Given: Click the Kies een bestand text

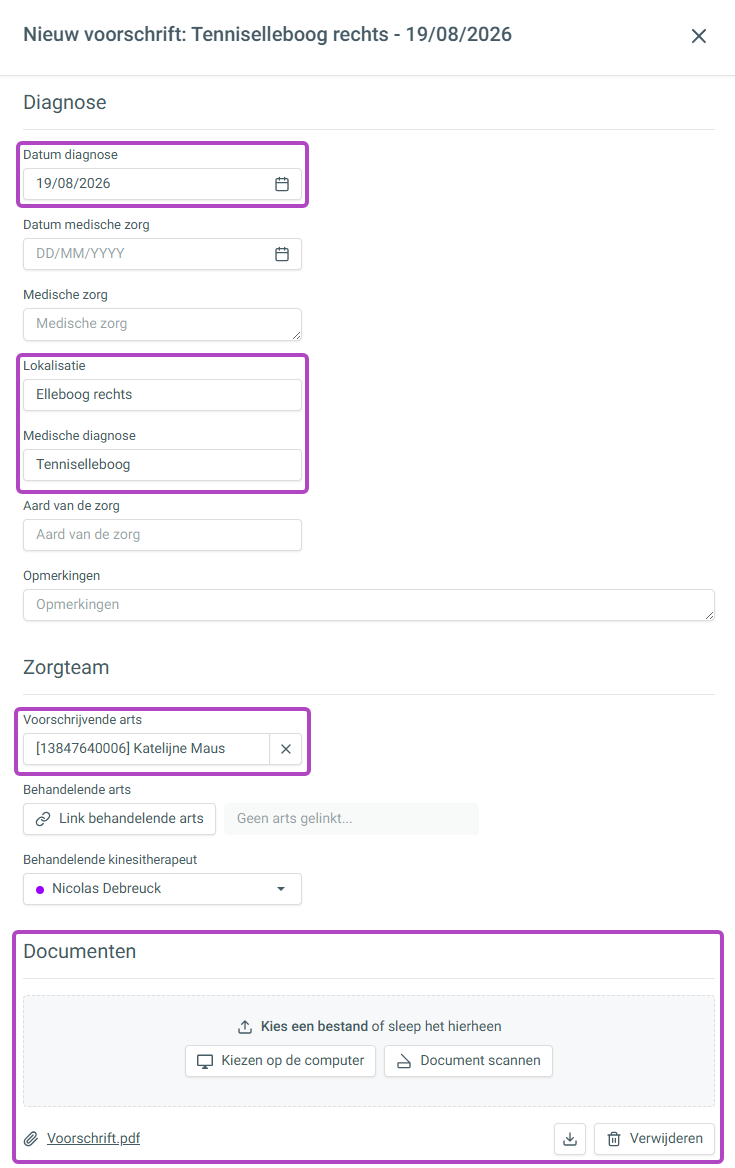Looking at the screenshot, I should [314, 1026].
